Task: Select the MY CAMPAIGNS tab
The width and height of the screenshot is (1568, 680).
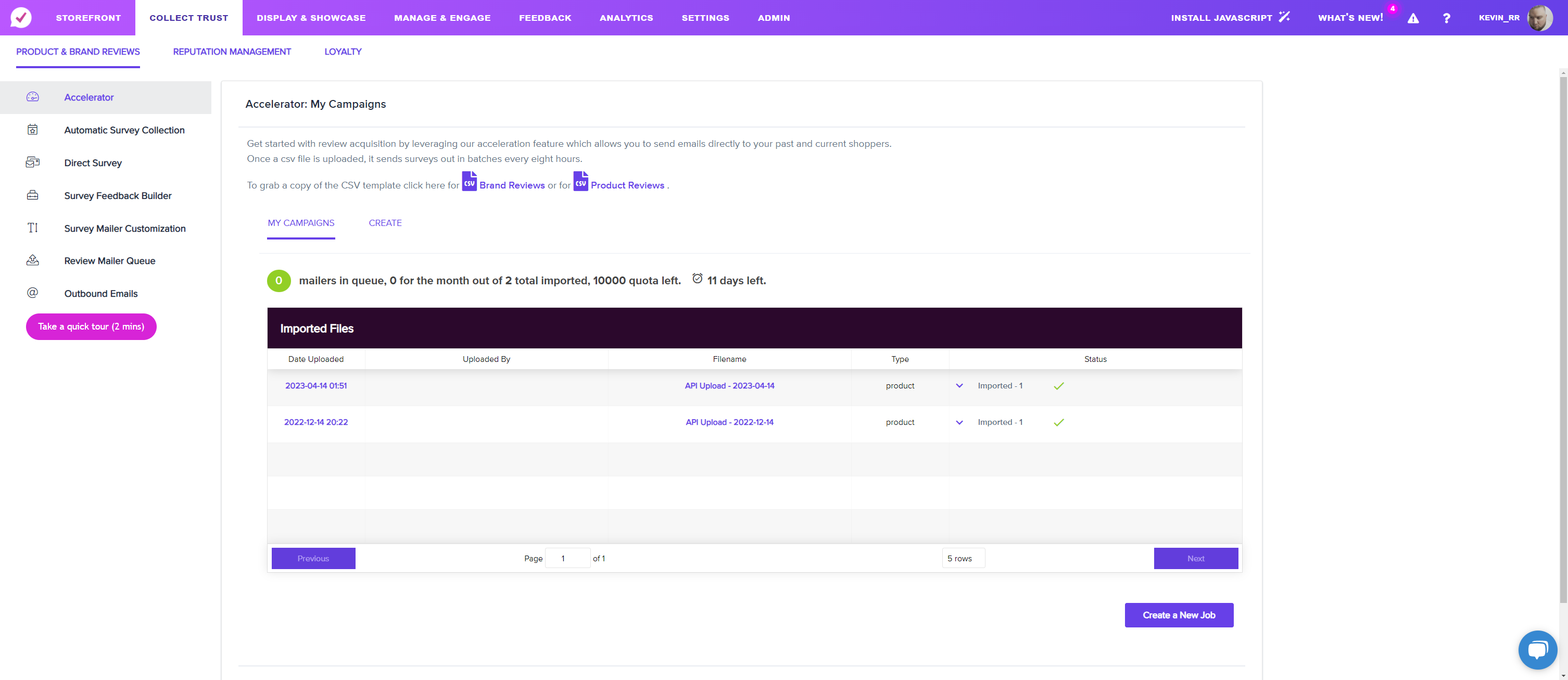Action: point(301,223)
